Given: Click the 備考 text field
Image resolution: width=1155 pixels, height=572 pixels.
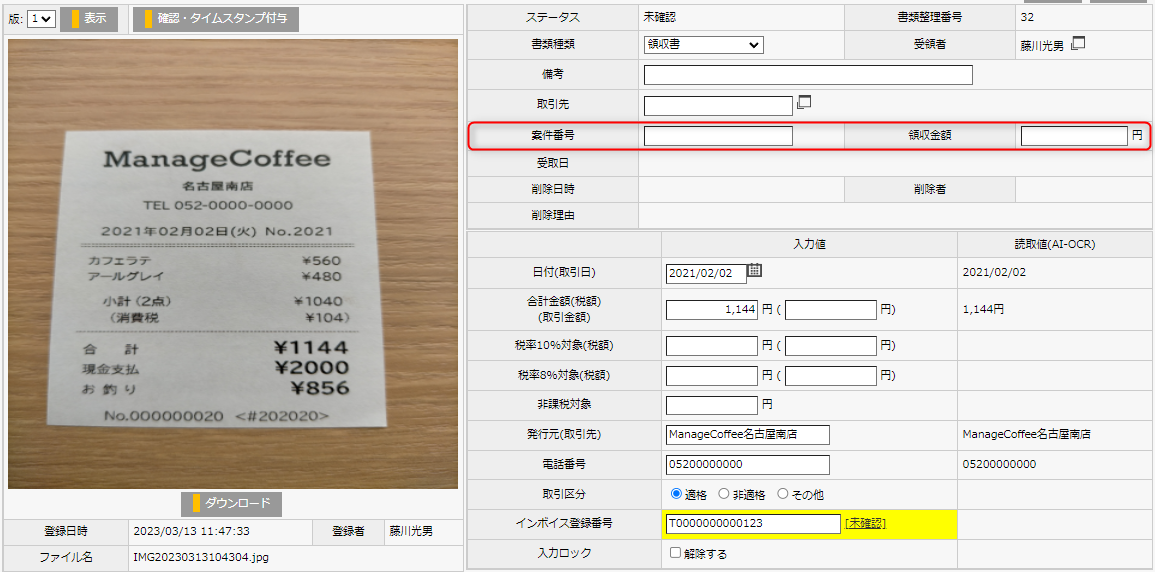Looking at the screenshot, I should pyautogui.click(x=808, y=75).
